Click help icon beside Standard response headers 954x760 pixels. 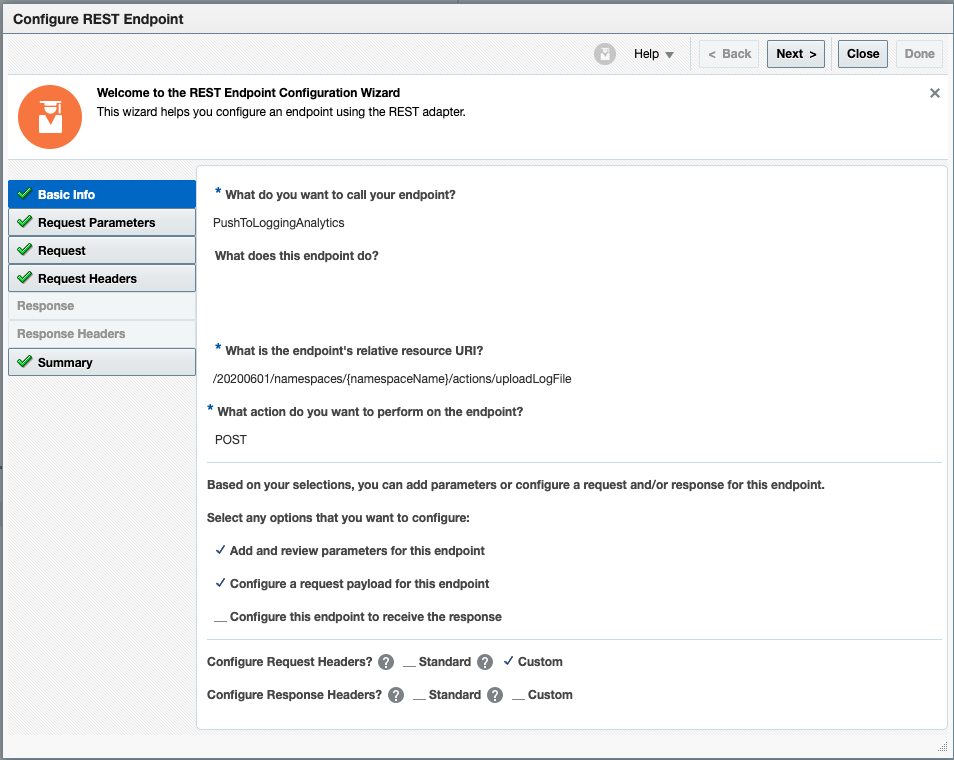pos(494,694)
